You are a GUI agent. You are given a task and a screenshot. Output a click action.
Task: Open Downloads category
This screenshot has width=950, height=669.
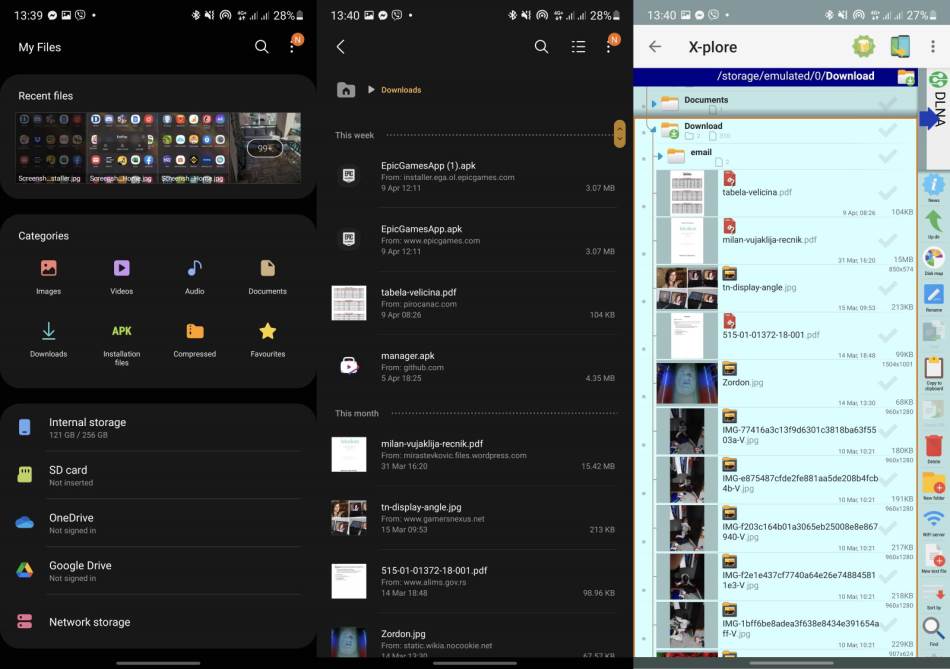(48, 340)
